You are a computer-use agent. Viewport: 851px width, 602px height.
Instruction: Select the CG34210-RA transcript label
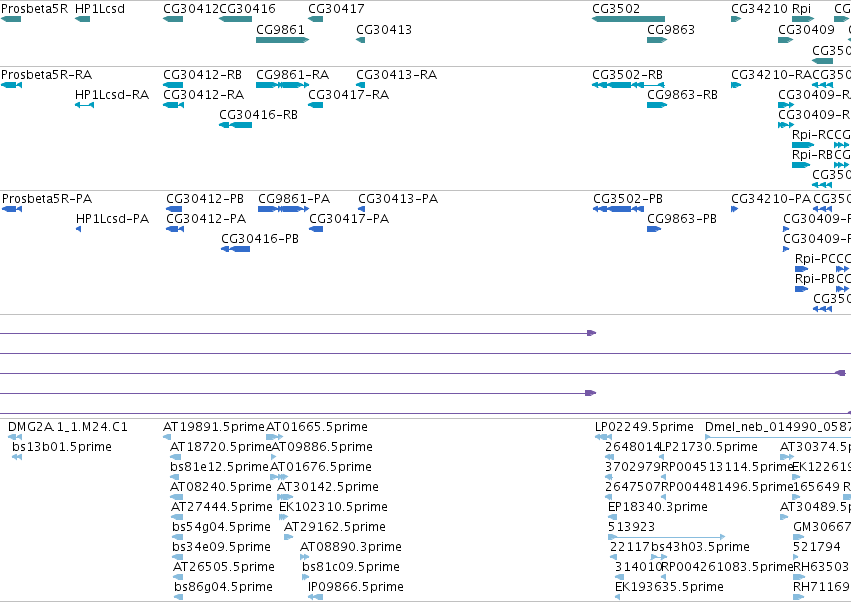click(x=771, y=74)
